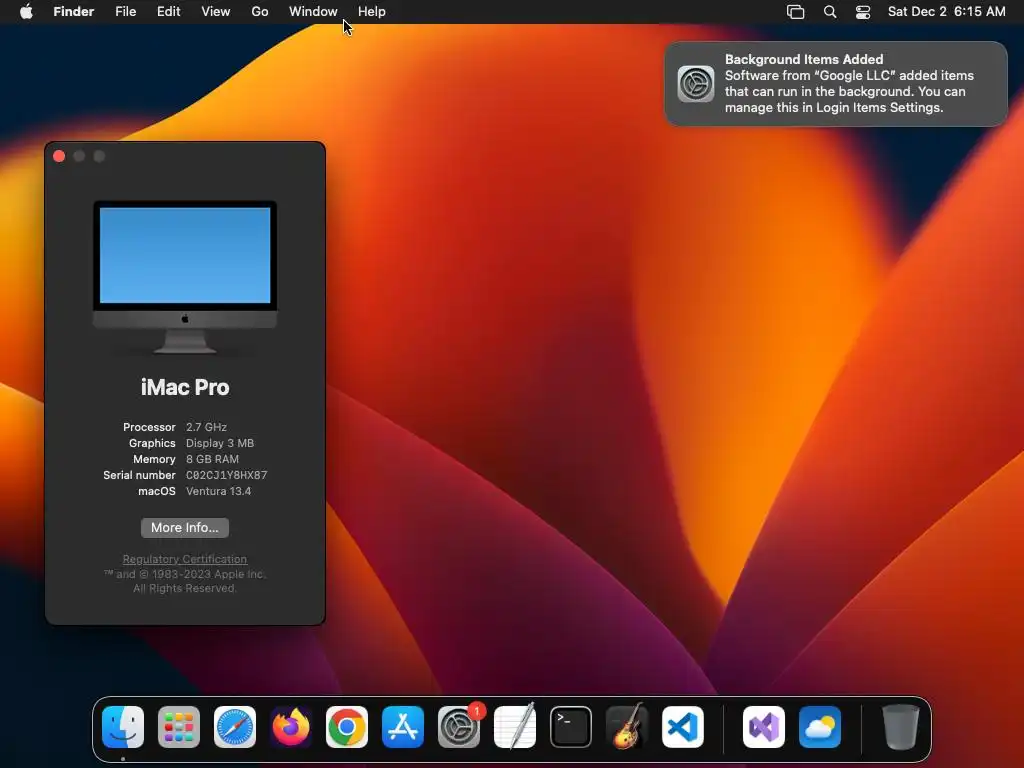Click the iMac Pro title text

(x=185, y=387)
